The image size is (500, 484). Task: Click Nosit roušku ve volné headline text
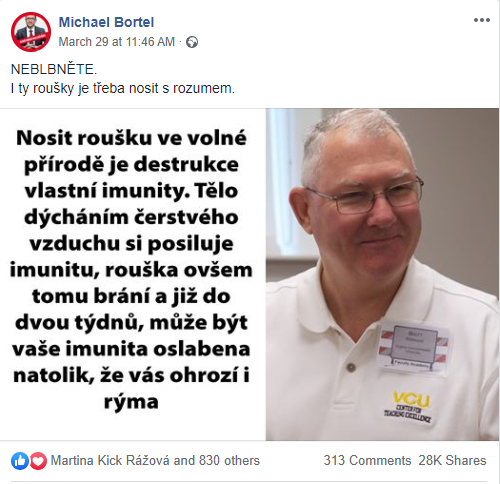point(131,138)
